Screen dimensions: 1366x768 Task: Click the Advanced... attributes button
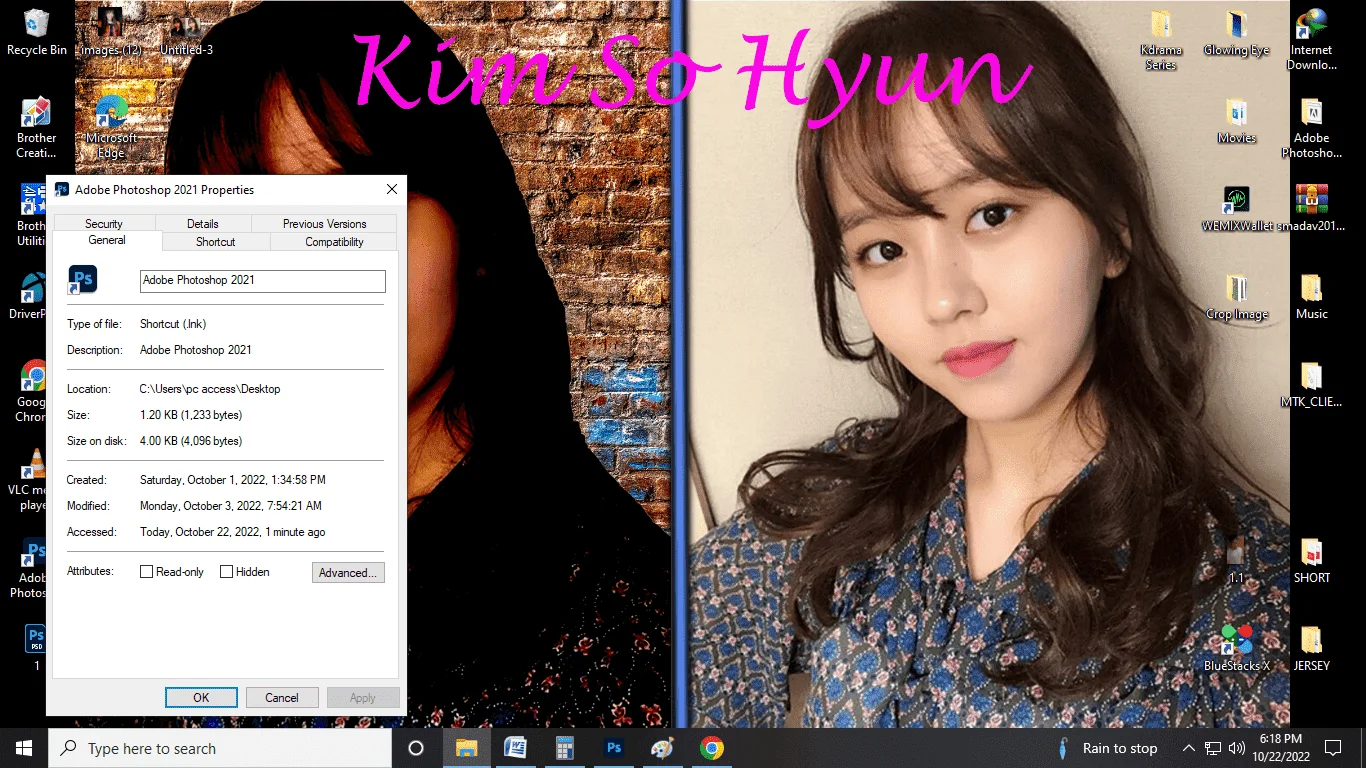pos(348,573)
